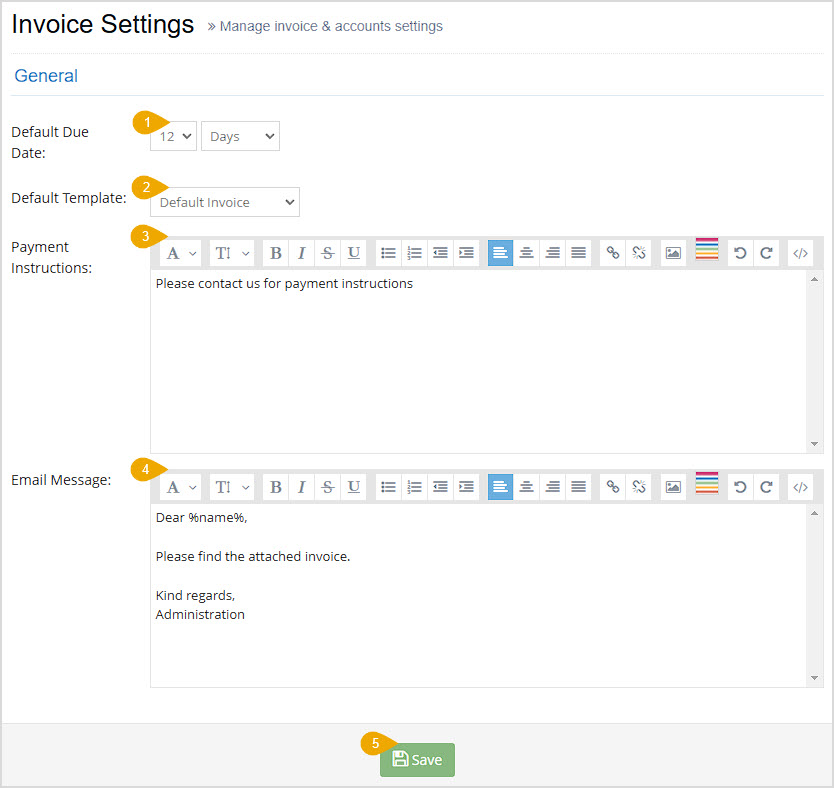Enable center alignment in Payment Instructions
The image size is (834, 788).
coord(527,252)
